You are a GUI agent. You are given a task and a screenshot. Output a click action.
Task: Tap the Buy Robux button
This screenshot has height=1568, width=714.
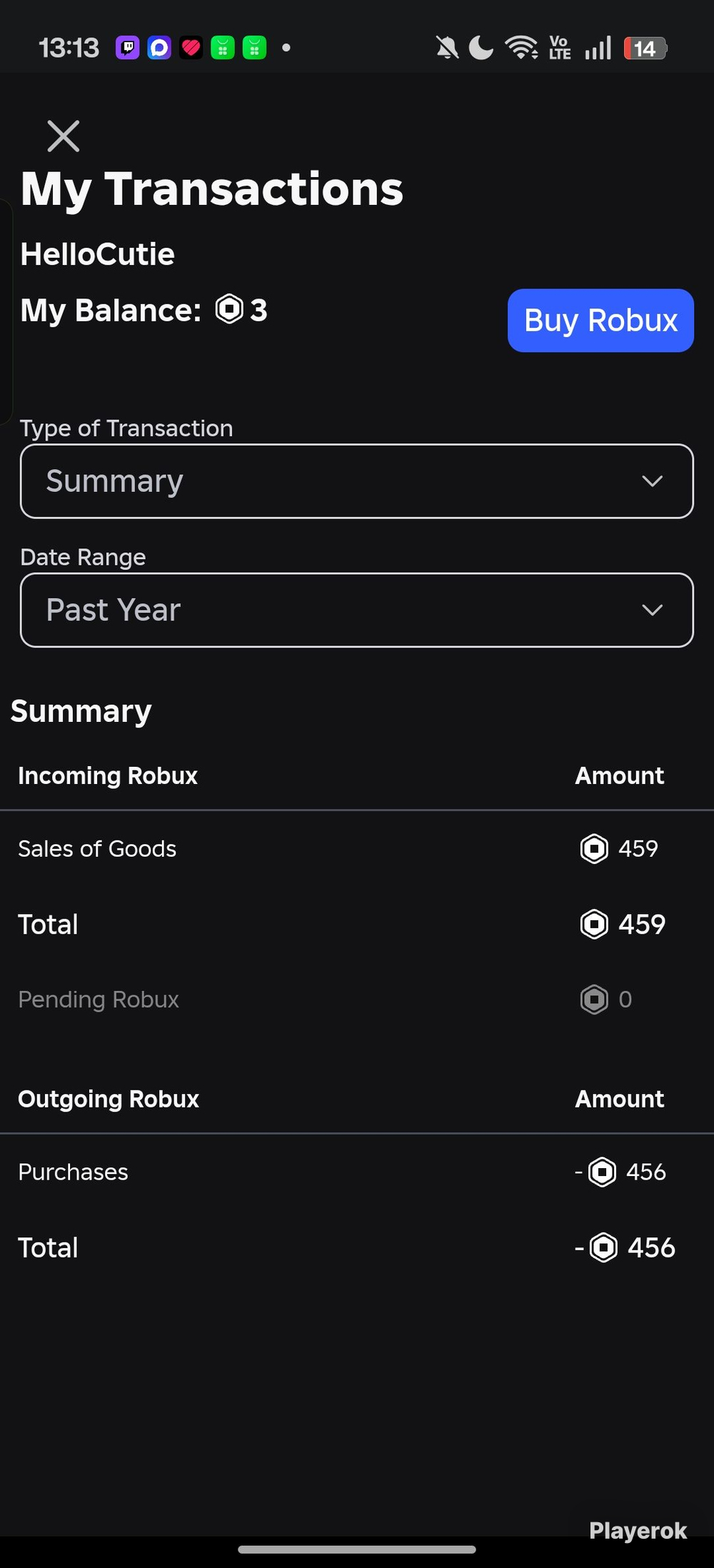coord(600,320)
